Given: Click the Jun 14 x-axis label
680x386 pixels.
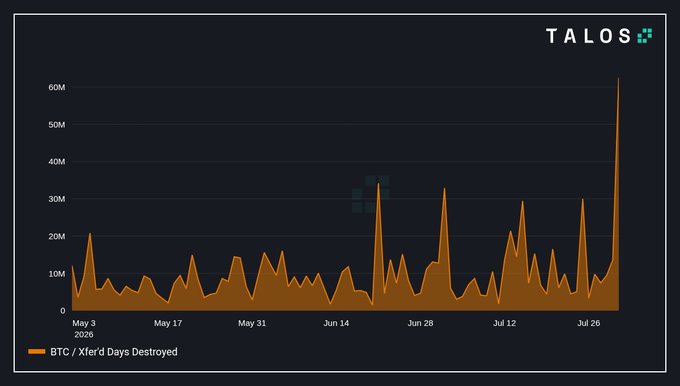Looking at the screenshot, I should click(336, 323).
